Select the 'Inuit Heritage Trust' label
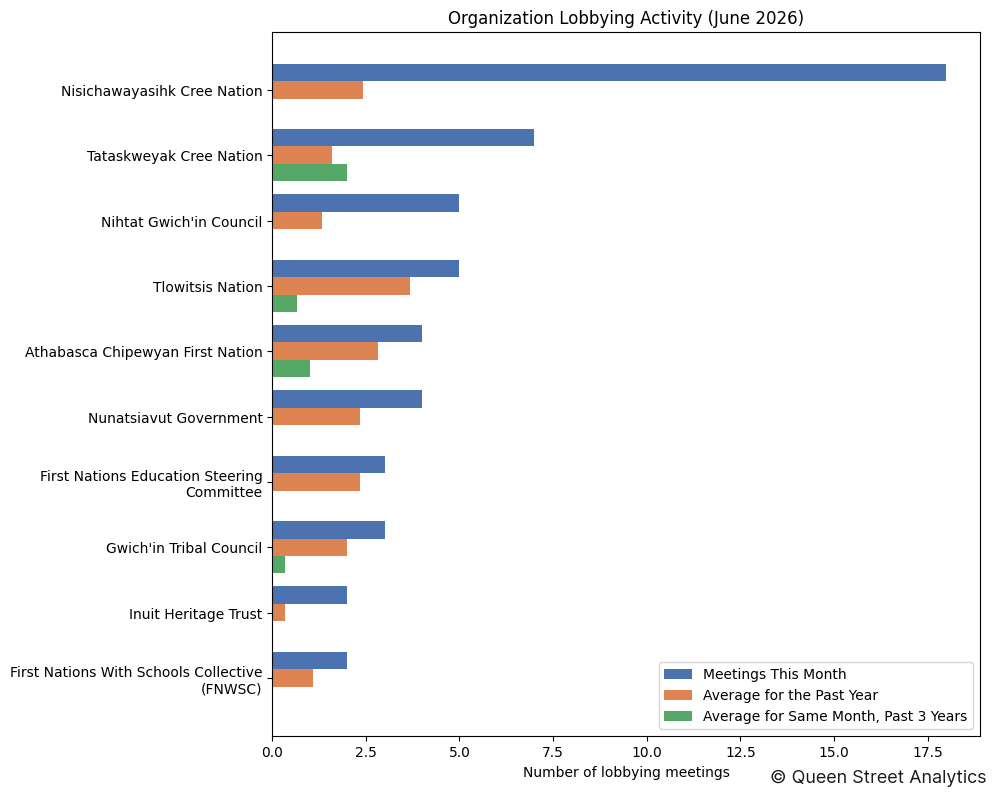996x796 pixels. pos(196,614)
